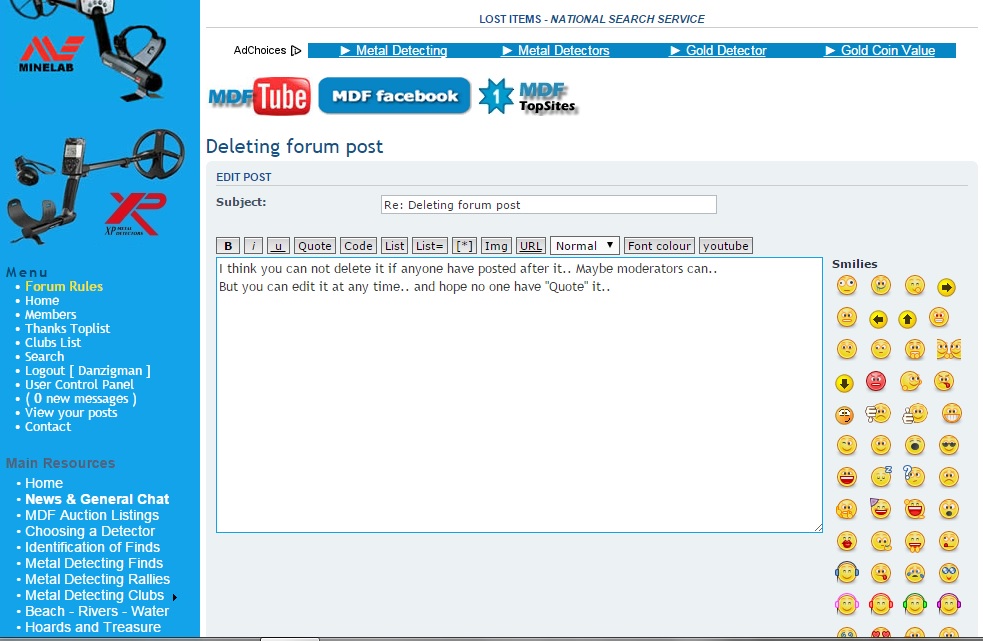Open Members in the sidebar menu

[51, 314]
